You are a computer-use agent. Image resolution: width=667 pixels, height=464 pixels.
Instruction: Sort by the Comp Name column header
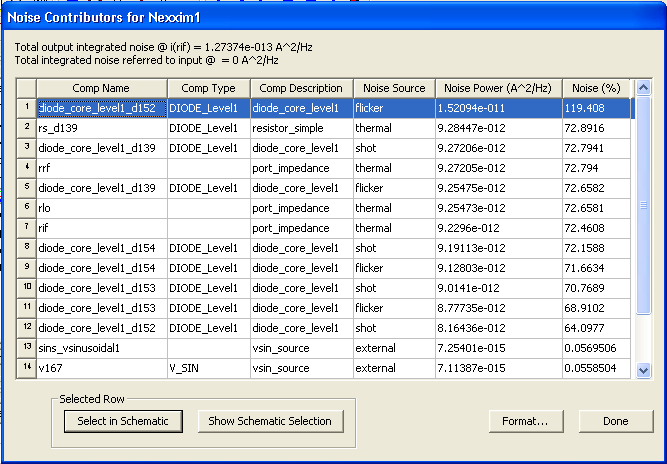101,88
